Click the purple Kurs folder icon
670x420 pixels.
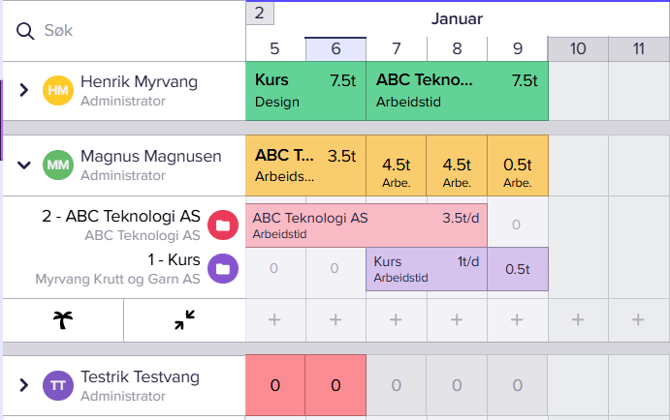coord(223,269)
